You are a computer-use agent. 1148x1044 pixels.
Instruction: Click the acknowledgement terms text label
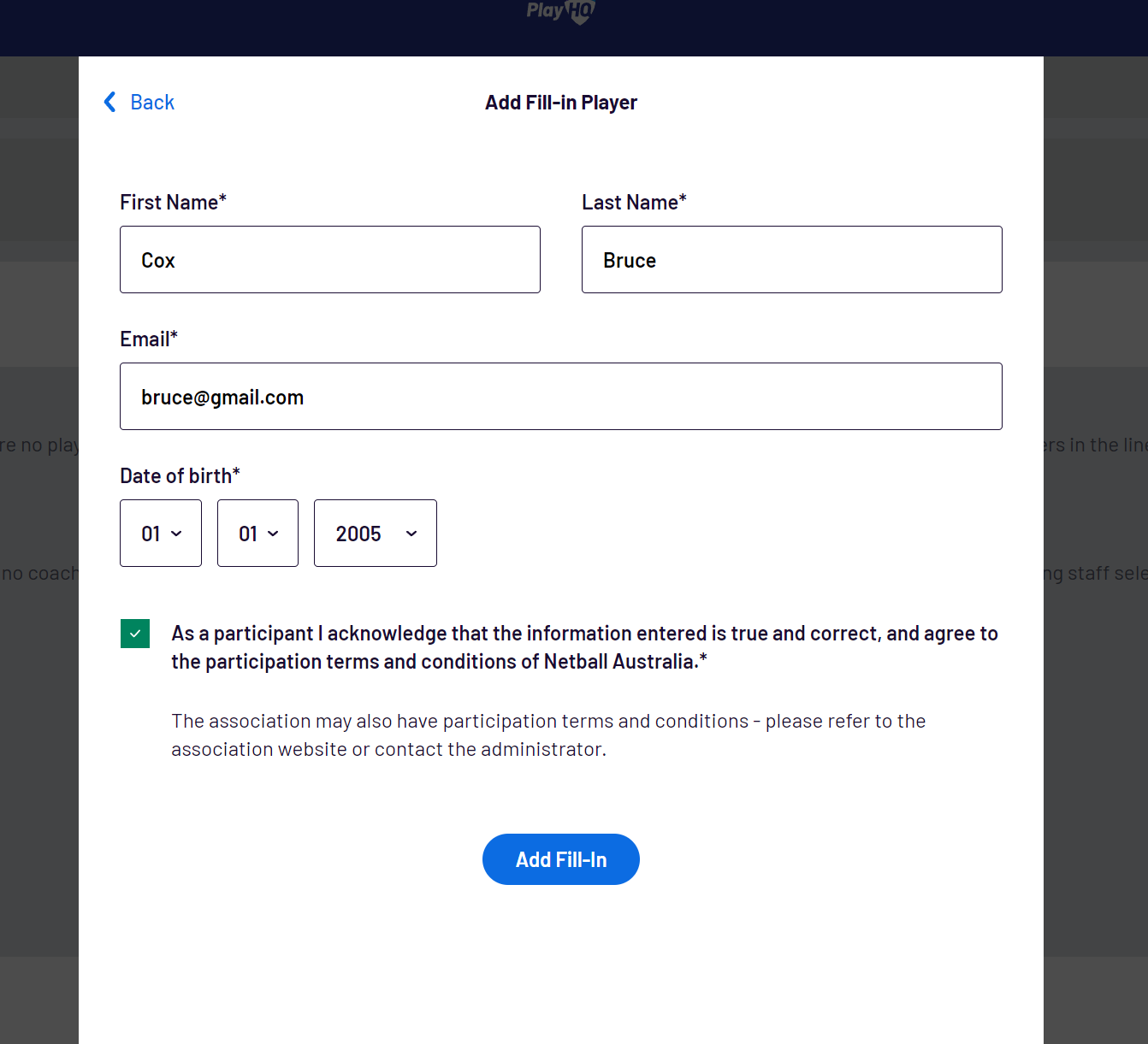pos(584,647)
